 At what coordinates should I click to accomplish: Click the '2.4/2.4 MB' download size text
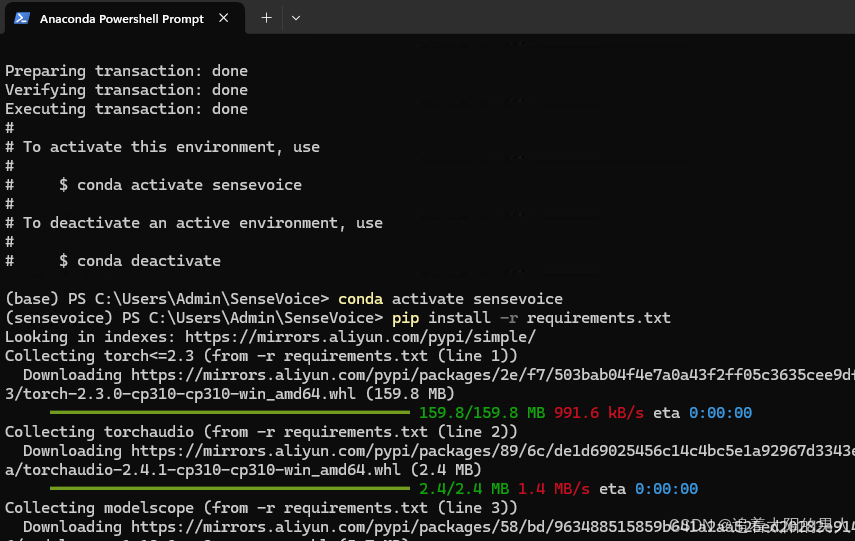464,489
